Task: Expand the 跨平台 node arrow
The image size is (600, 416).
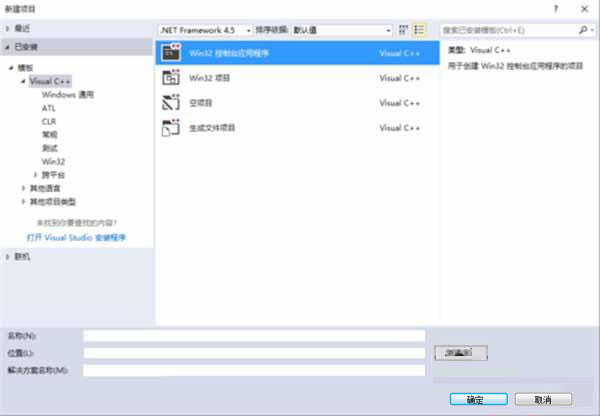Action: pyautogui.click(x=35, y=175)
